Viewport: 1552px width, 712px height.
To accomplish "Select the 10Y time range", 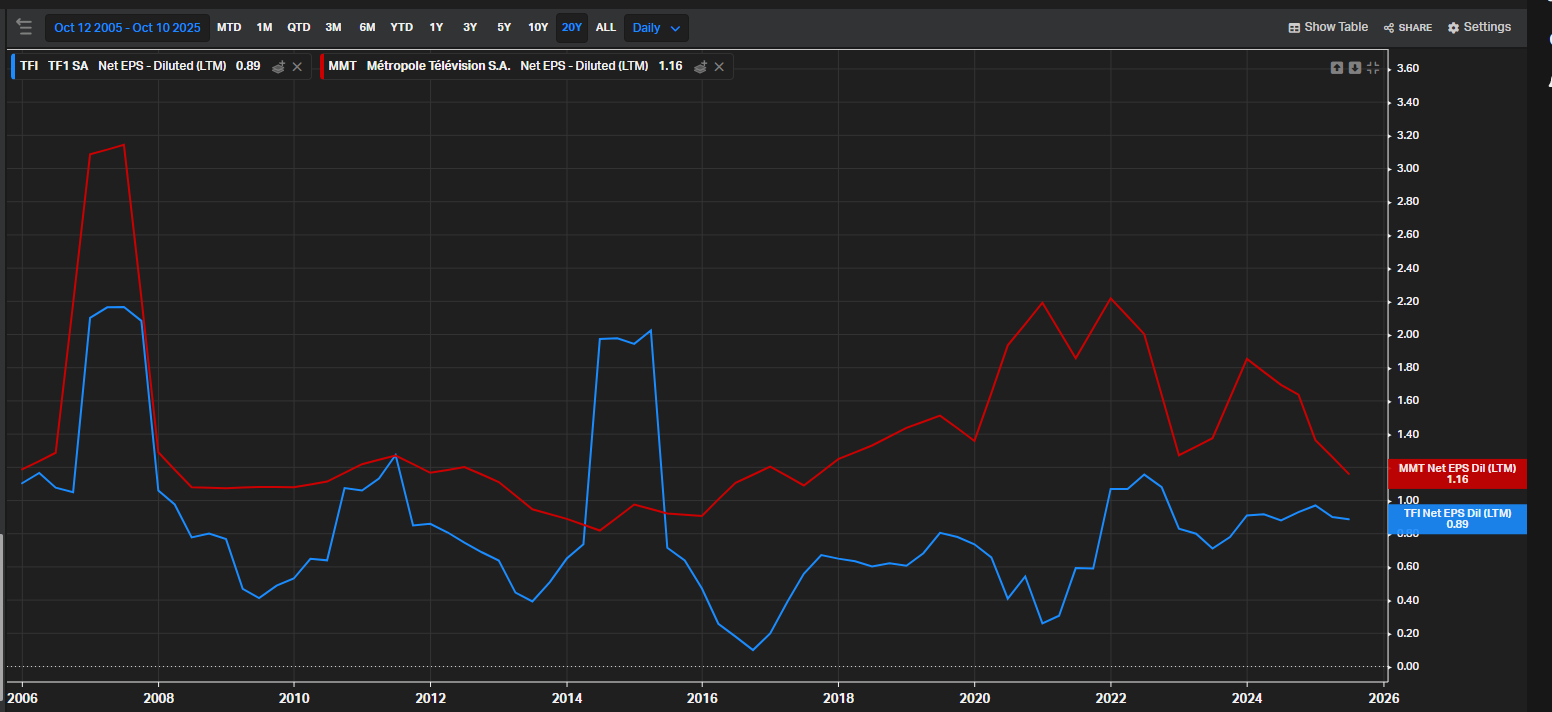I will tap(538, 27).
